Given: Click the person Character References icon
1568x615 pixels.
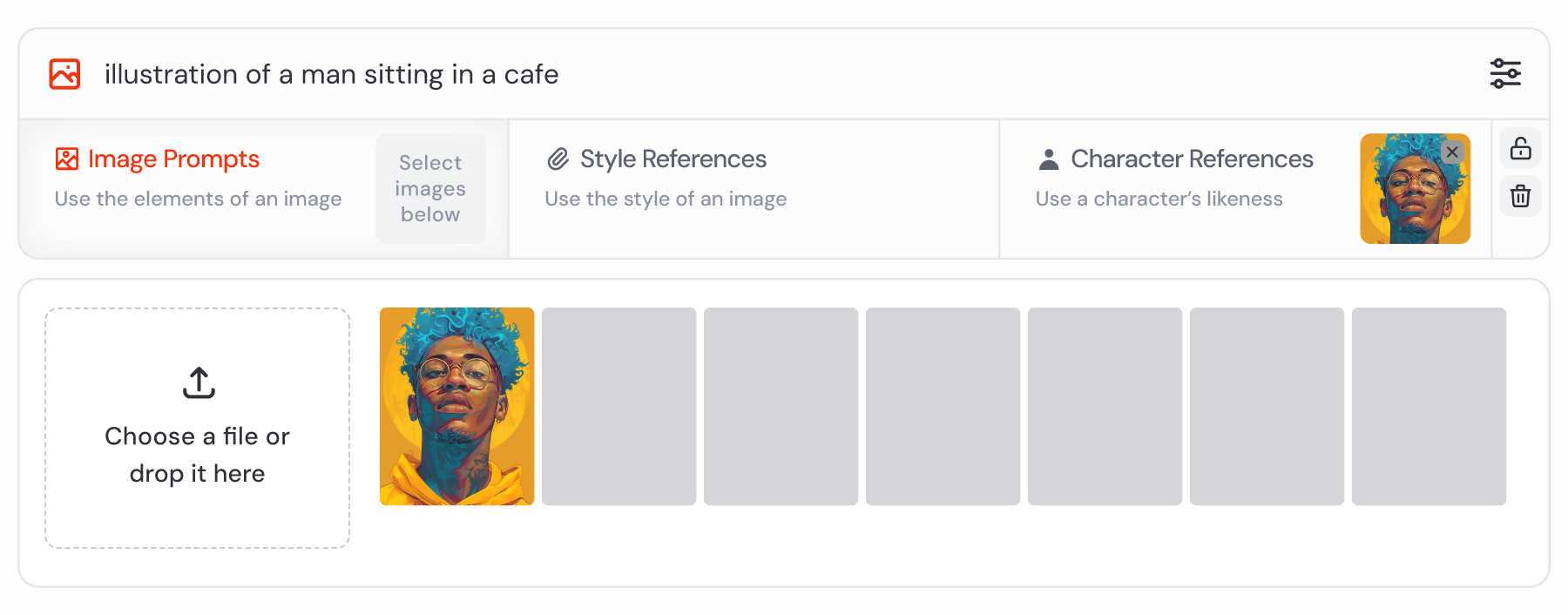Looking at the screenshot, I should 1049,159.
